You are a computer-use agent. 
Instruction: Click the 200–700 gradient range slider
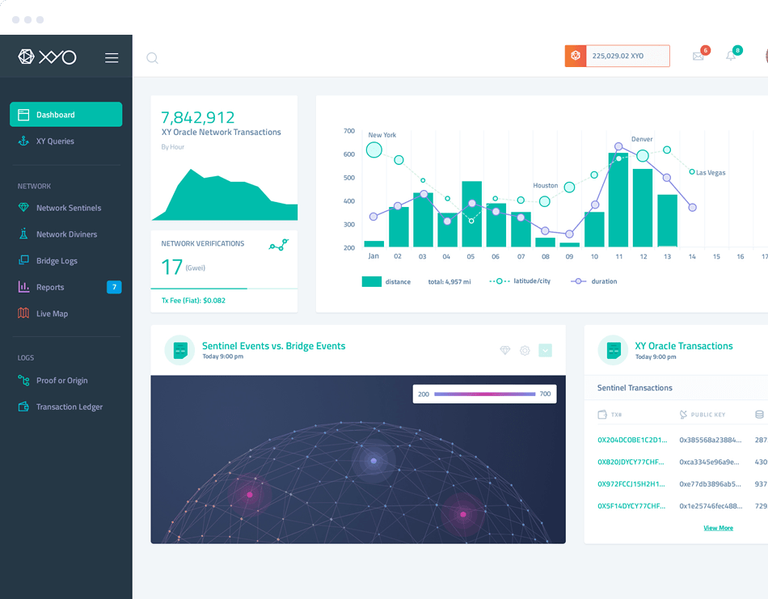pyautogui.click(x=484, y=394)
